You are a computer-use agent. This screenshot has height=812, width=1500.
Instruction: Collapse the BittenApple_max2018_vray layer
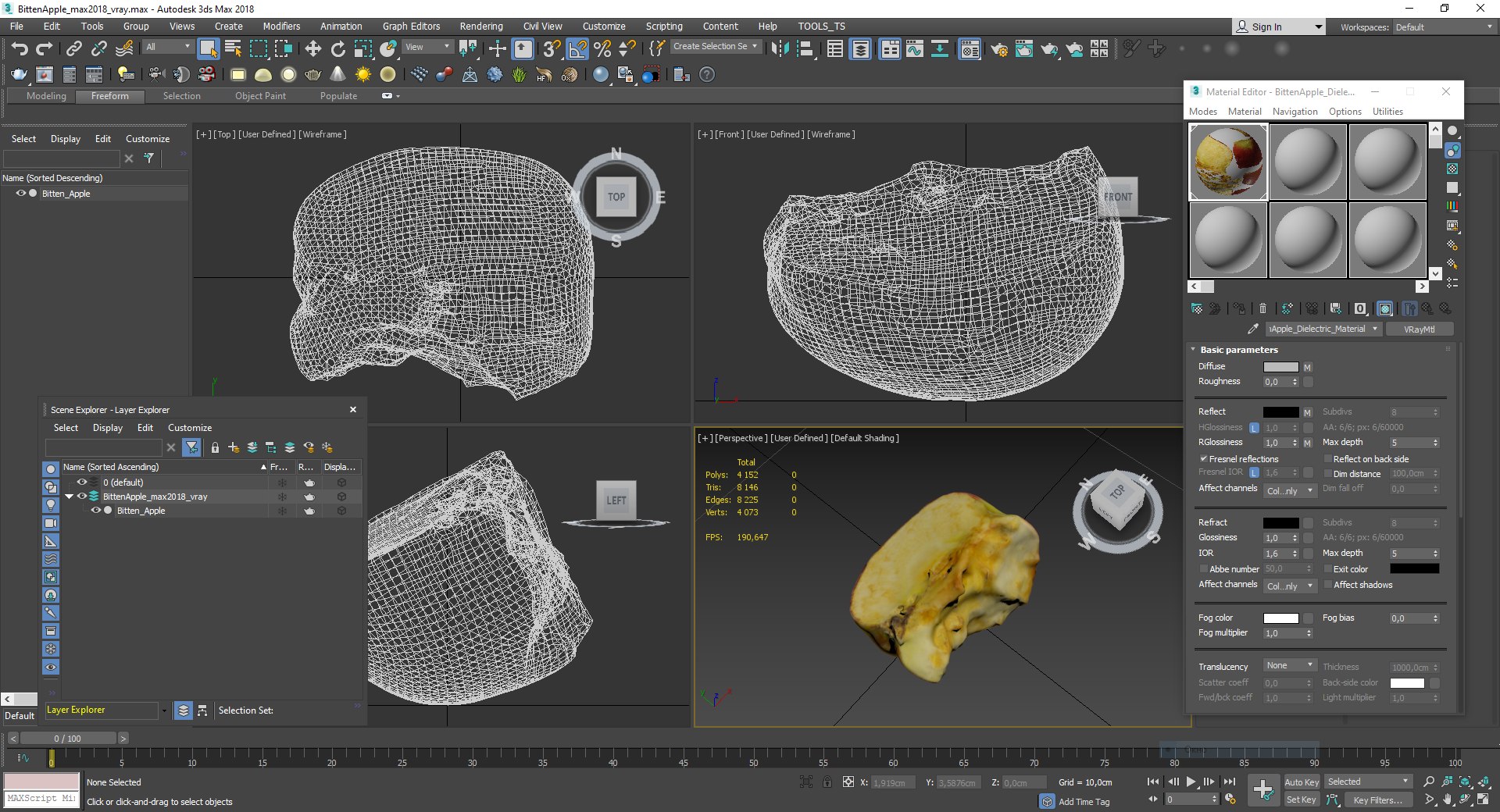pos(69,497)
